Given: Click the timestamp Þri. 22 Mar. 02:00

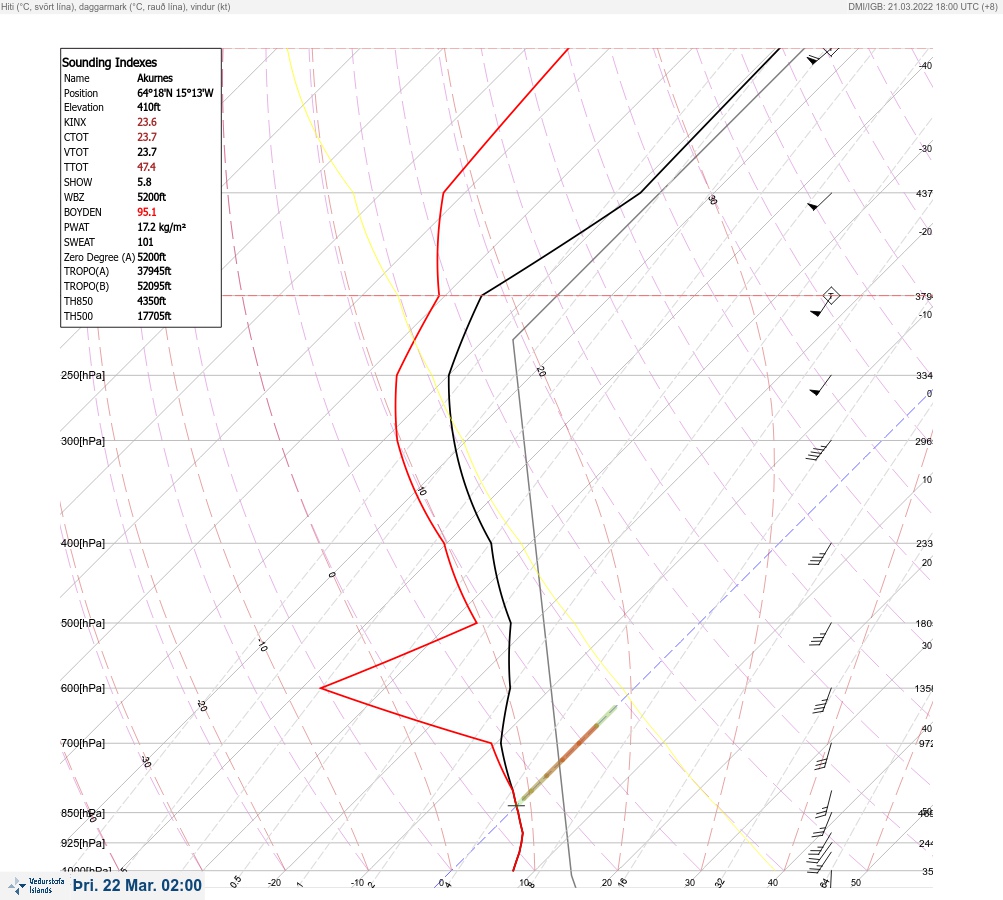Looking at the screenshot, I should click(138, 885).
